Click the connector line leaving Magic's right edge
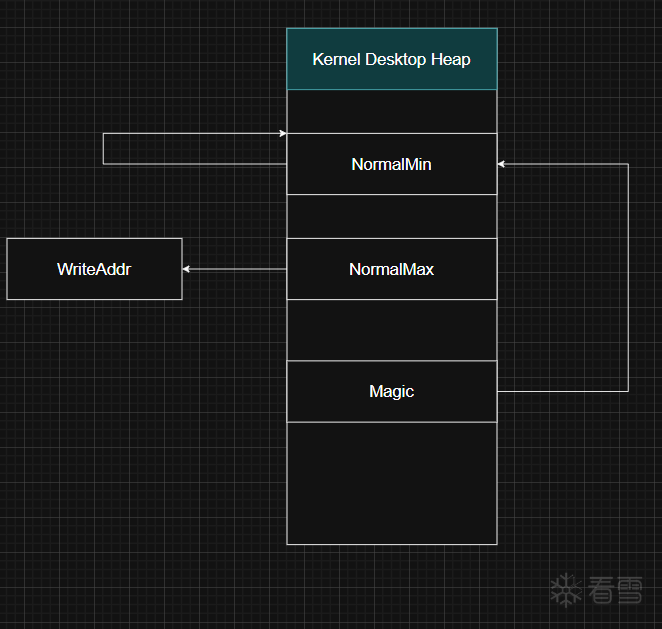662x629 pixels. coord(560,391)
